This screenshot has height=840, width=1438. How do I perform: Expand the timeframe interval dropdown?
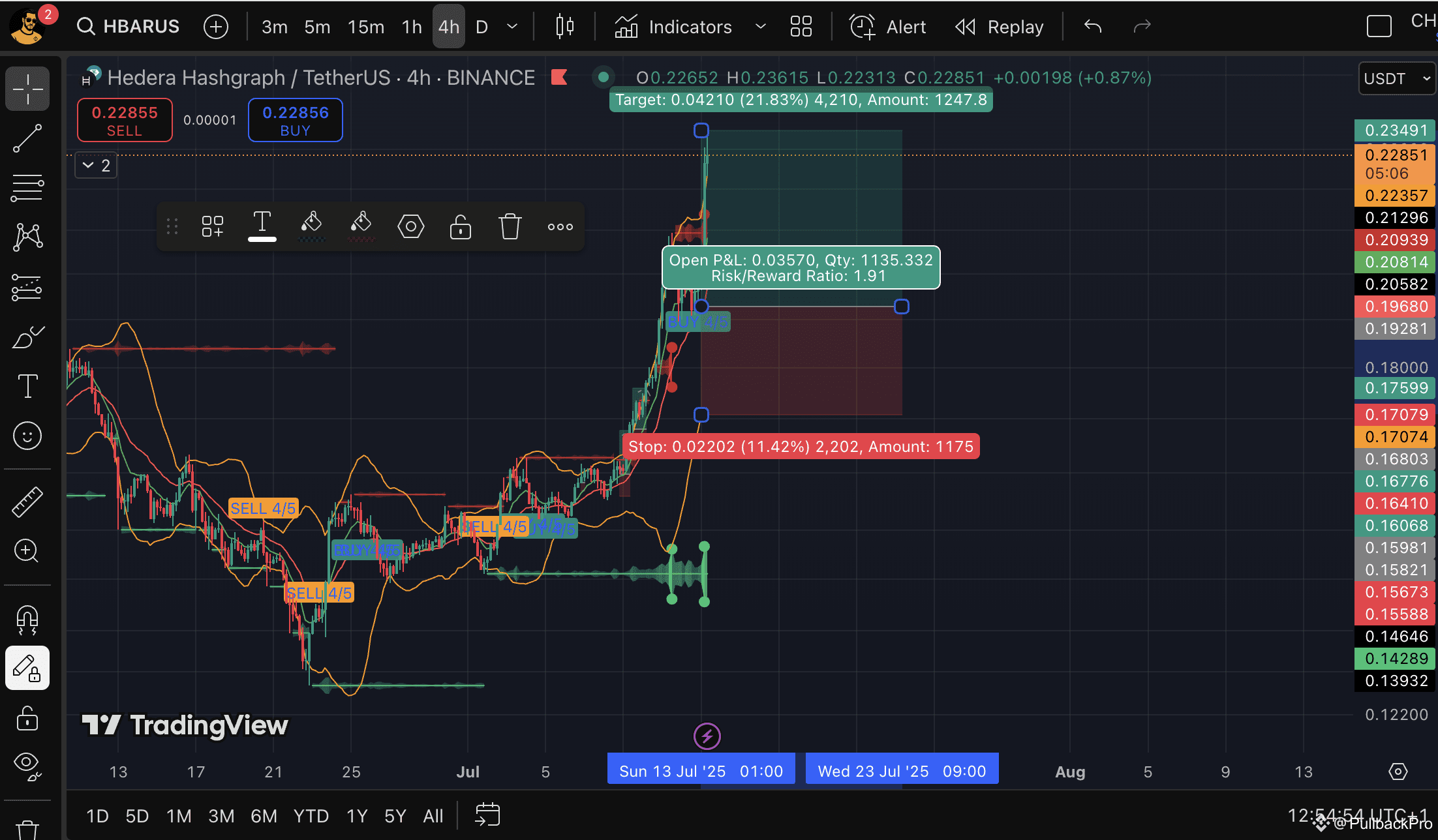pos(513,27)
